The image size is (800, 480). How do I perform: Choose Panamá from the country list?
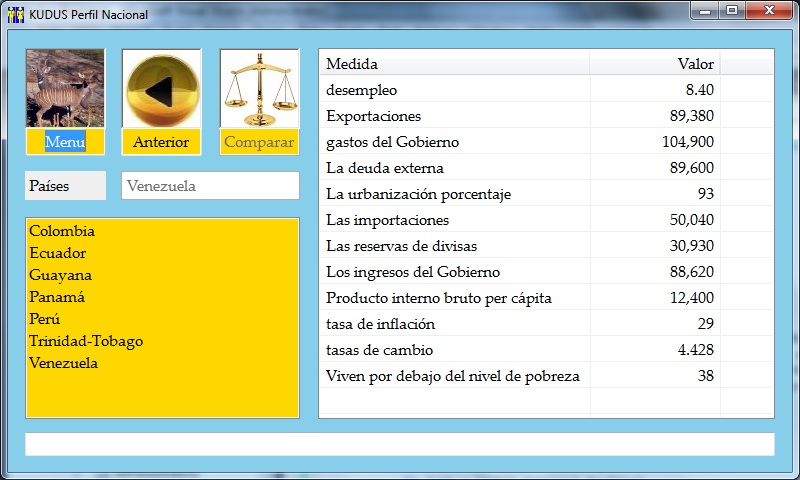click(57, 297)
